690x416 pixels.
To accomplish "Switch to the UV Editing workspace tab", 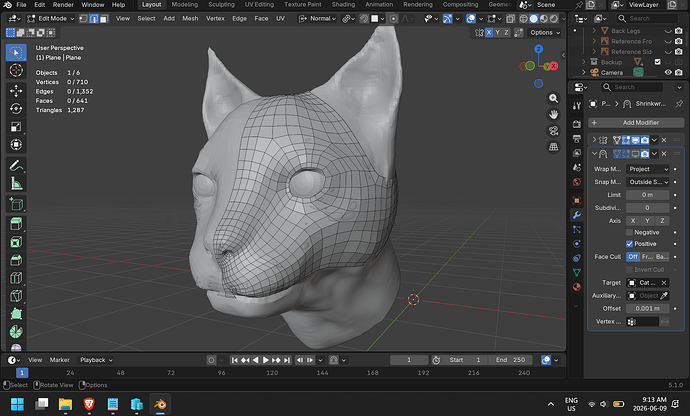I will click(259, 5).
